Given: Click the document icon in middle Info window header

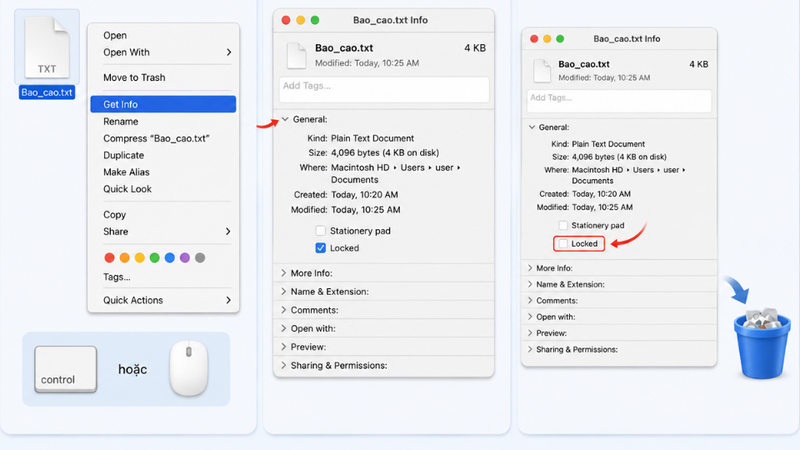Looking at the screenshot, I should point(296,56).
